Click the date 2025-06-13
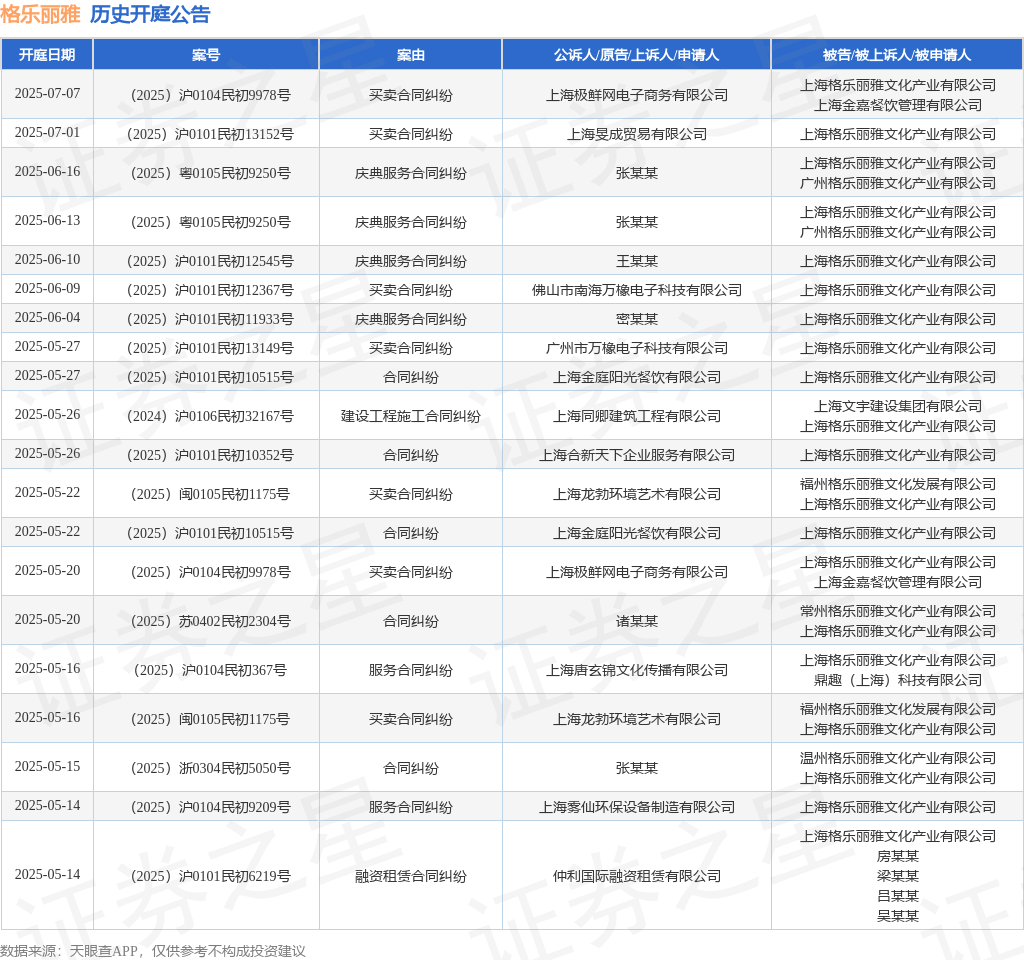This screenshot has width=1024, height=960. [47, 220]
